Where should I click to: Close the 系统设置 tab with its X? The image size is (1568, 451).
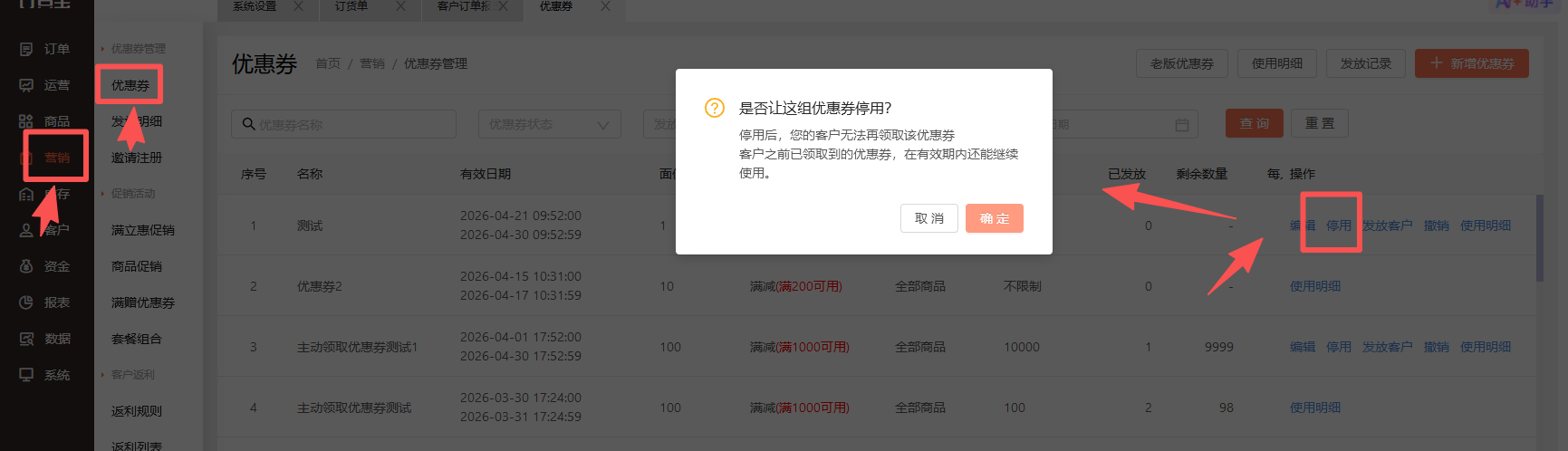298,6
